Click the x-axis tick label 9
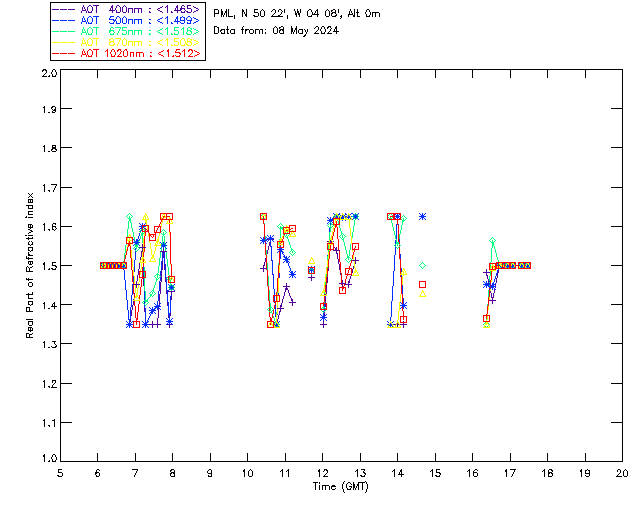Viewport: 640px width, 512px height. pyautogui.click(x=210, y=473)
